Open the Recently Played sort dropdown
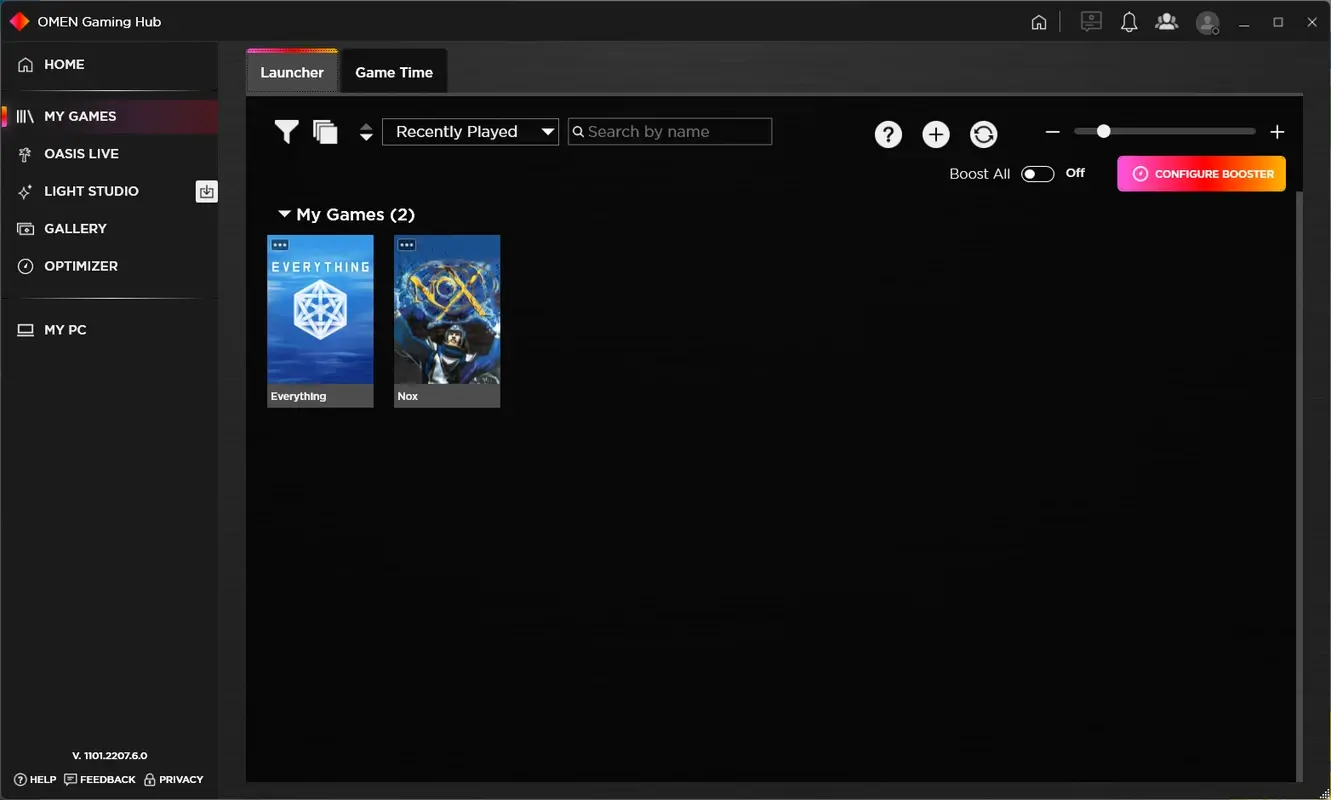This screenshot has width=1331, height=800. (x=469, y=131)
